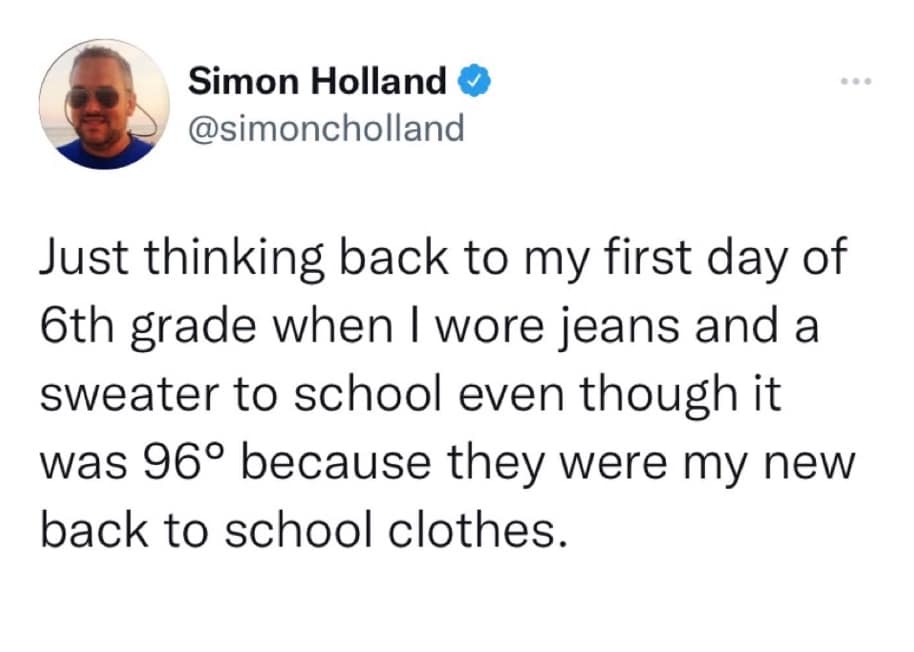914x652 pixels.
Task: Open Simon Holland's round profile picture
Action: pos(104,104)
